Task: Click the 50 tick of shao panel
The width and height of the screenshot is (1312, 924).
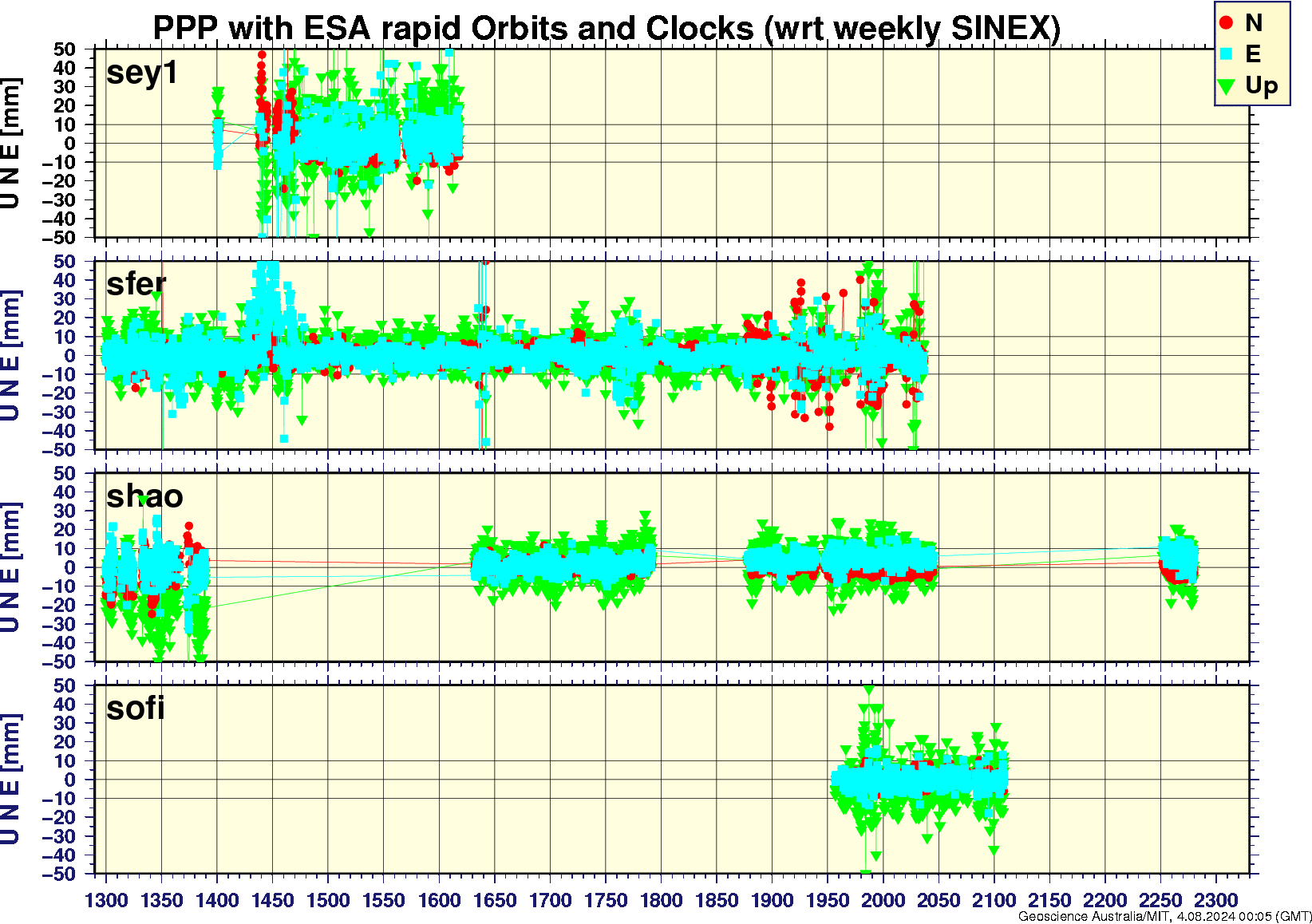Action: (65, 474)
